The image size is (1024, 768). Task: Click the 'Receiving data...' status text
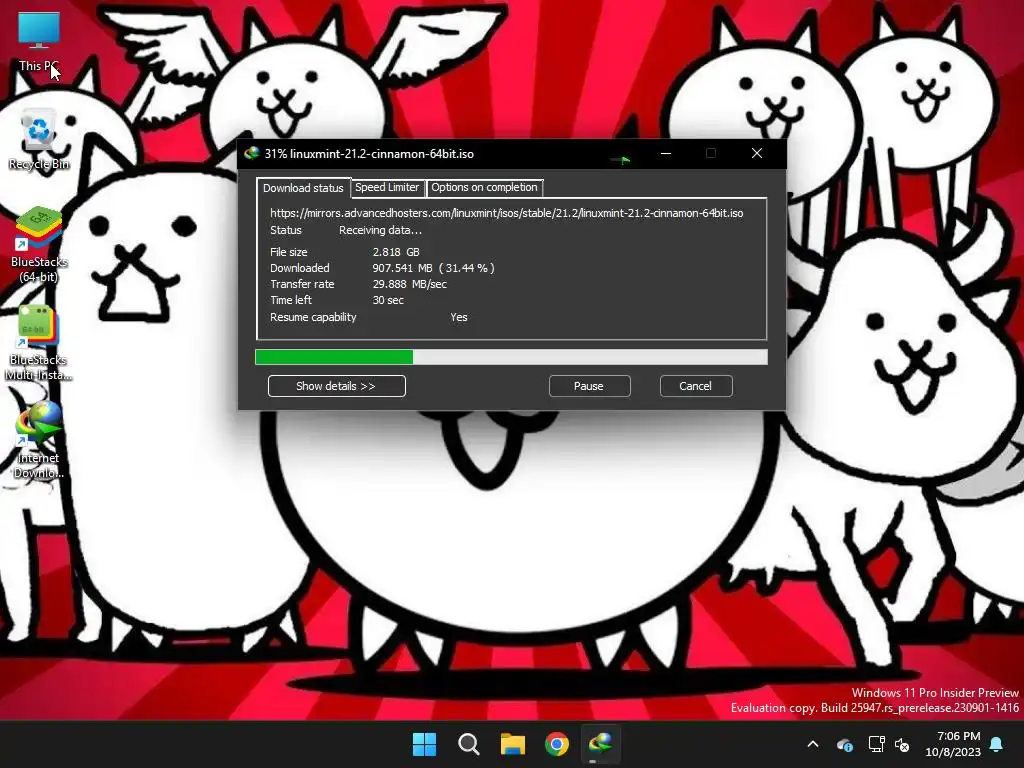(x=380, y=230)
